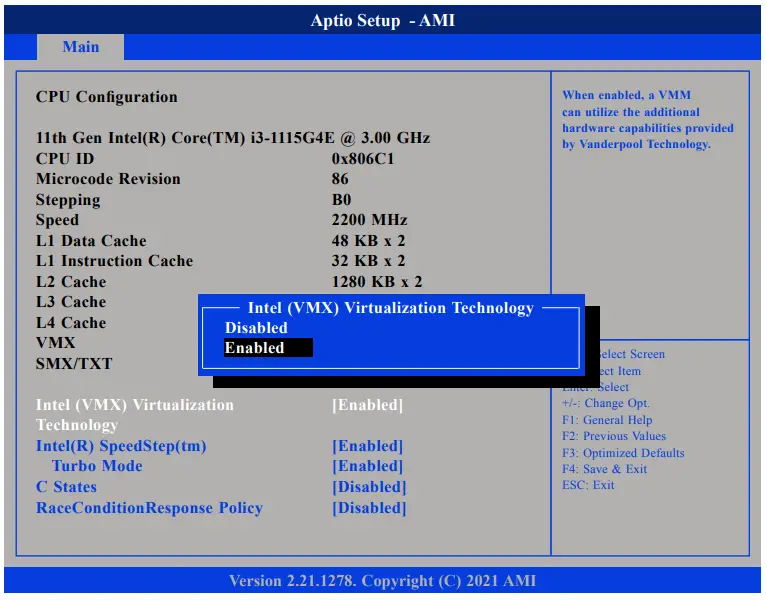Click the 11th Gen Intel Core processor name

(x=233, y=138)
